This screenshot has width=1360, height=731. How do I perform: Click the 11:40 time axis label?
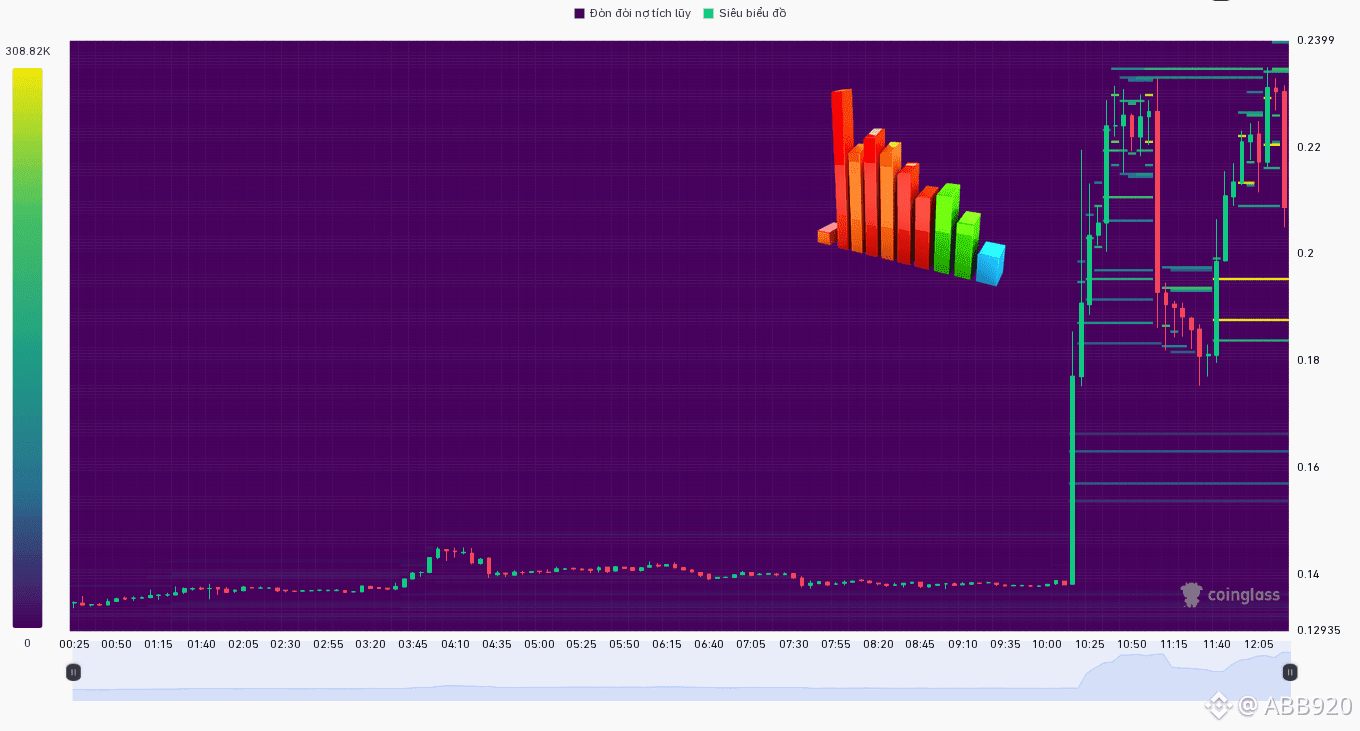click(1217, 644)
